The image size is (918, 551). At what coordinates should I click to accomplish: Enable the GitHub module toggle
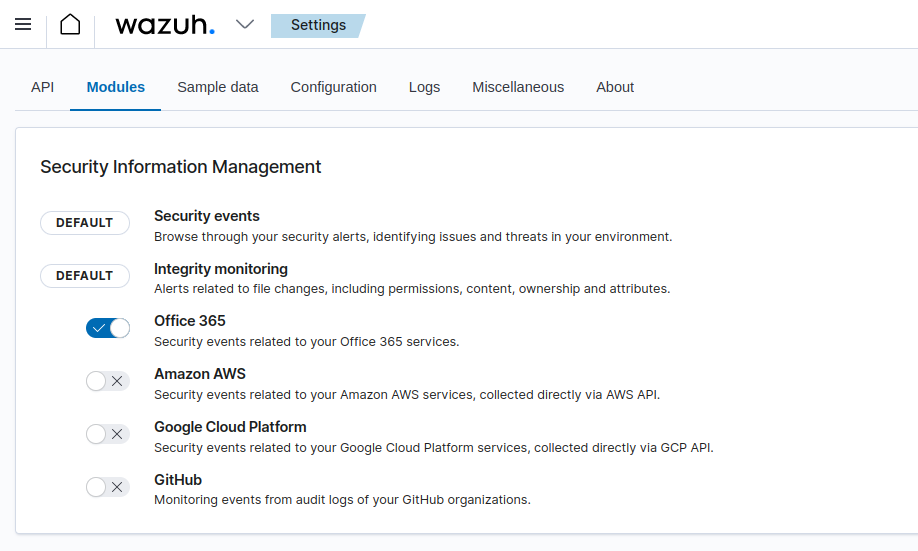point(108,487)
